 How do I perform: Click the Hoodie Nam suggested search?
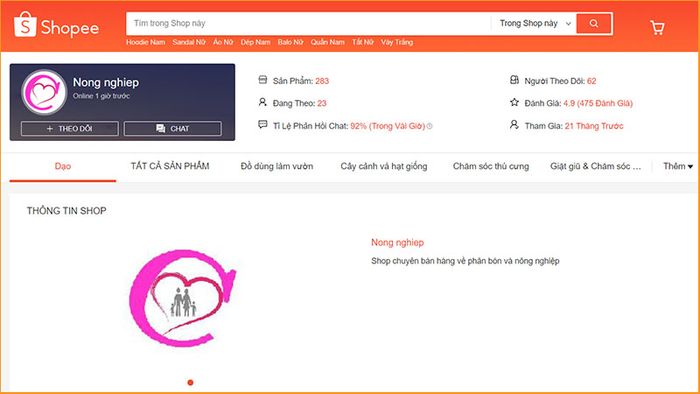point(146,42)
